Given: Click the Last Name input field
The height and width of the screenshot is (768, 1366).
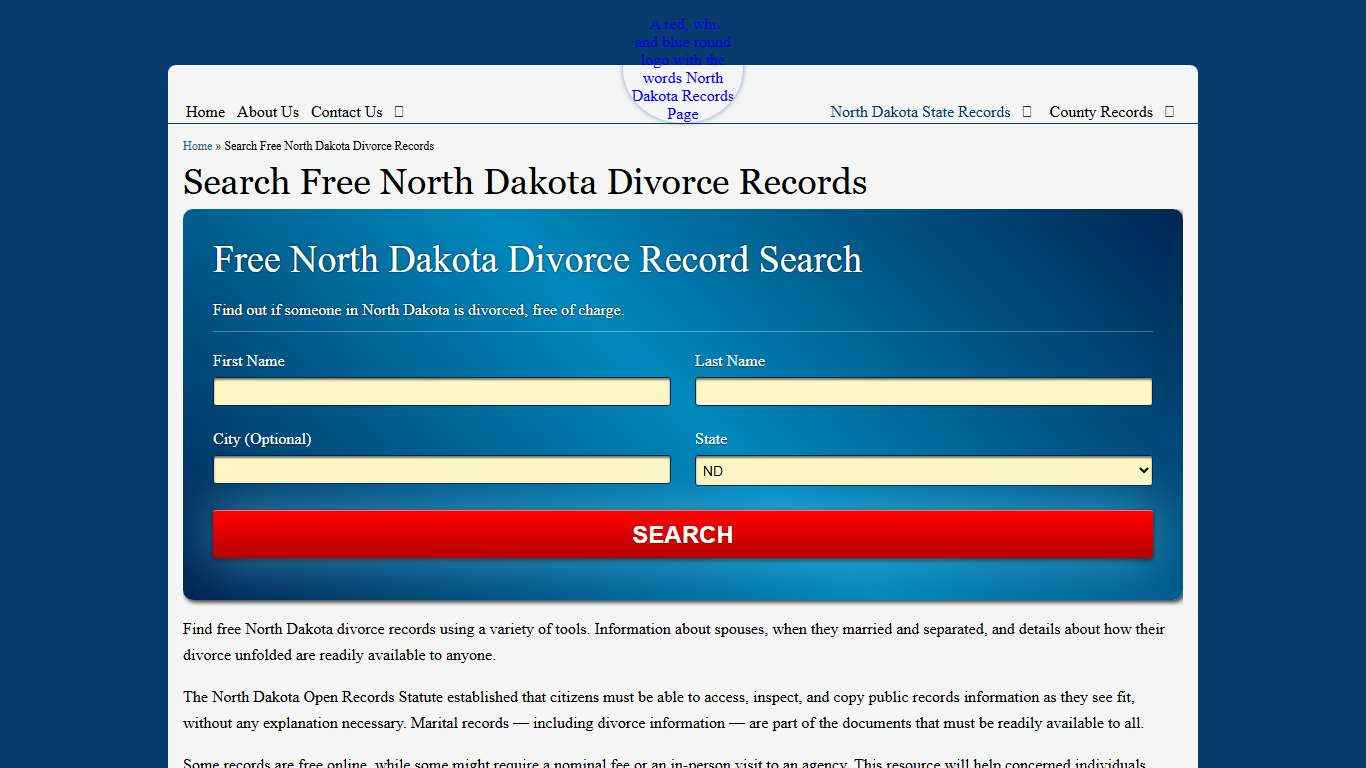Looking at the screenshot, I should (x=922, y=391).
